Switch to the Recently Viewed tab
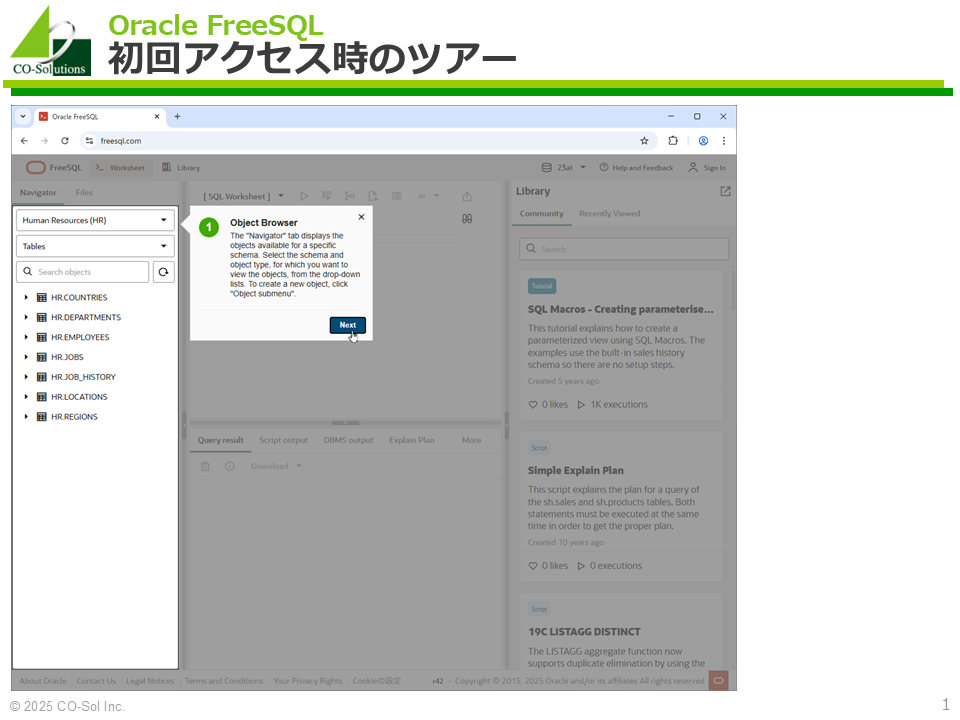Viewport: 960px width, 720px height. 609,214
